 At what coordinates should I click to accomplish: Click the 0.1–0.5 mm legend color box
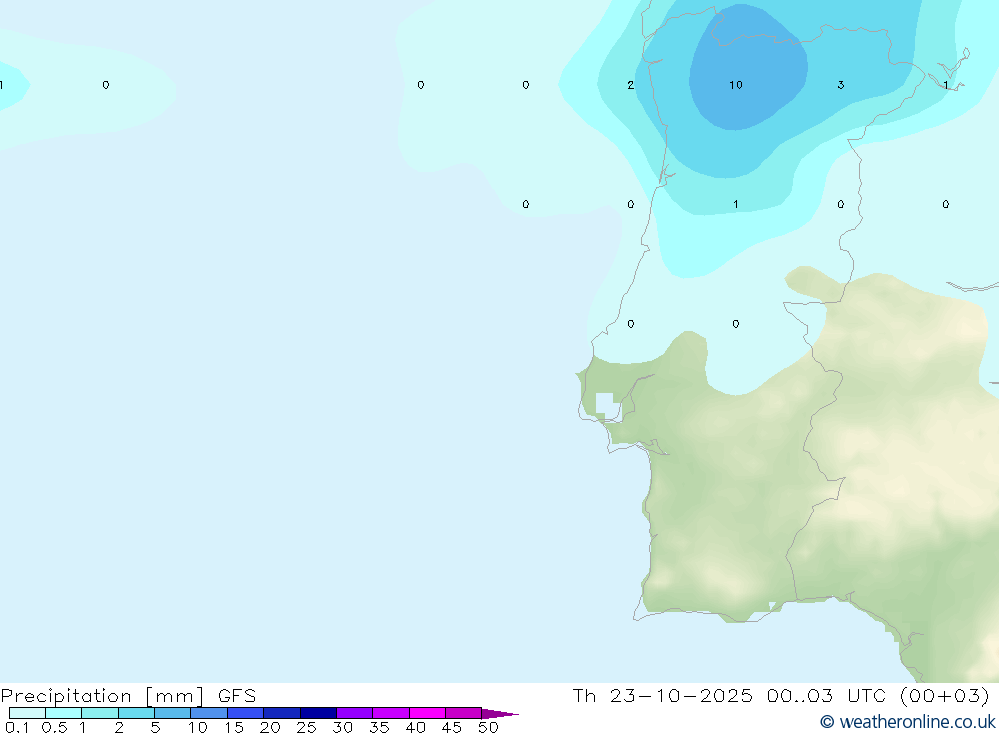point(27,713)
